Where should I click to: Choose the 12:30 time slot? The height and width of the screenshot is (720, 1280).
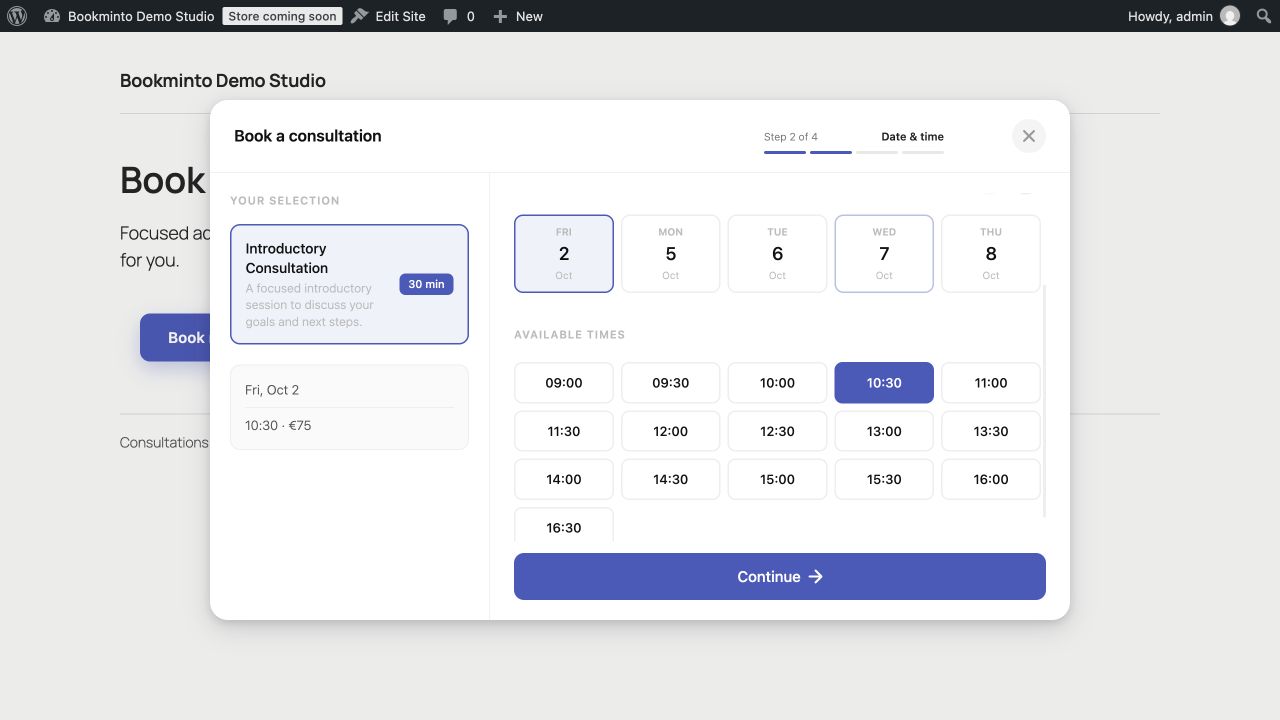coord(777,431)
